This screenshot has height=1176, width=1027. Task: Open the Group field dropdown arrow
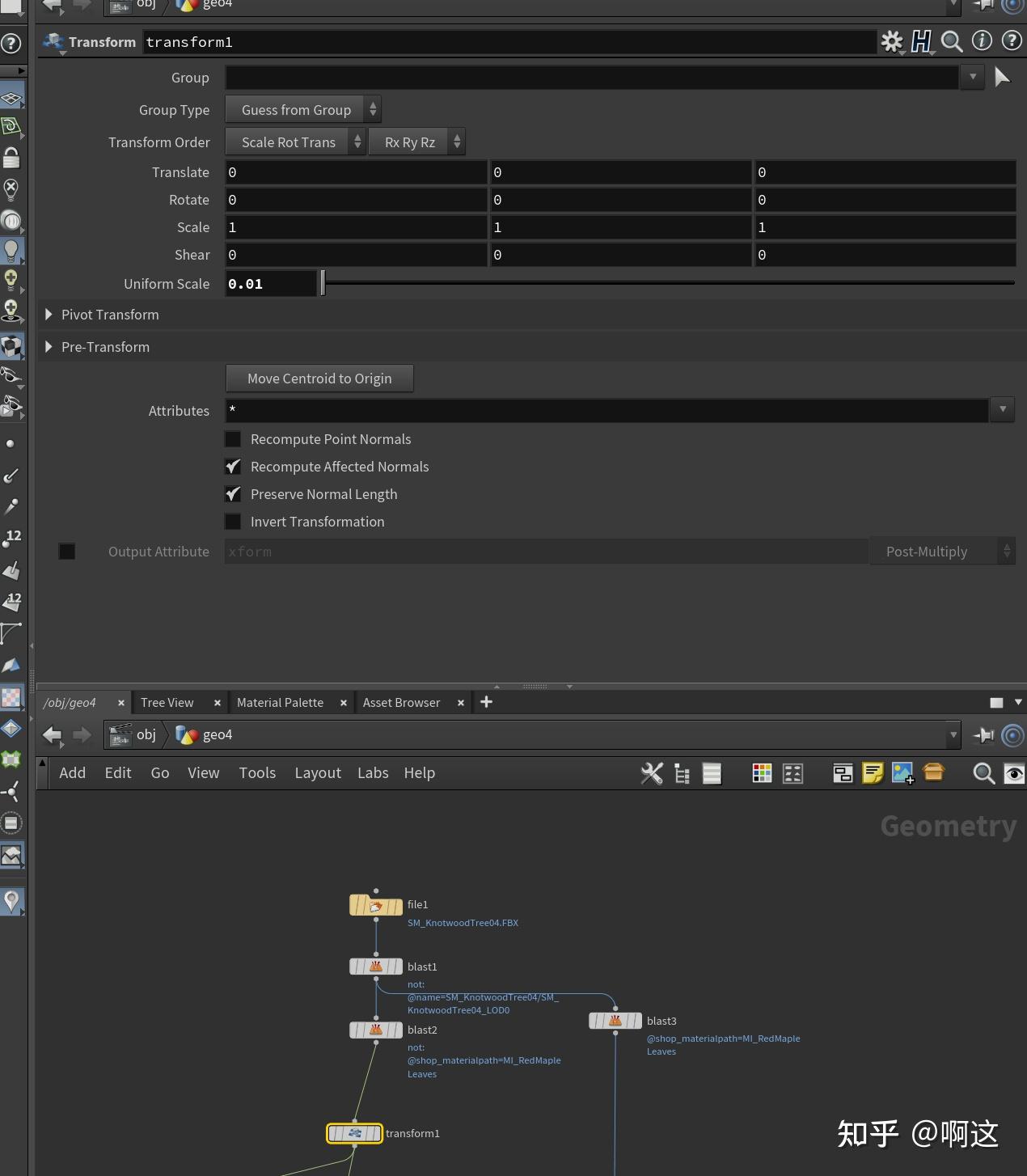point(973,77)
